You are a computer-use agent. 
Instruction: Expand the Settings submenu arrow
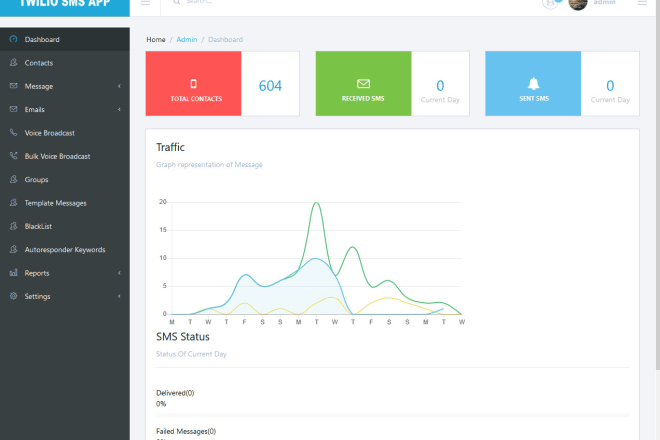(x=120, y=296)
